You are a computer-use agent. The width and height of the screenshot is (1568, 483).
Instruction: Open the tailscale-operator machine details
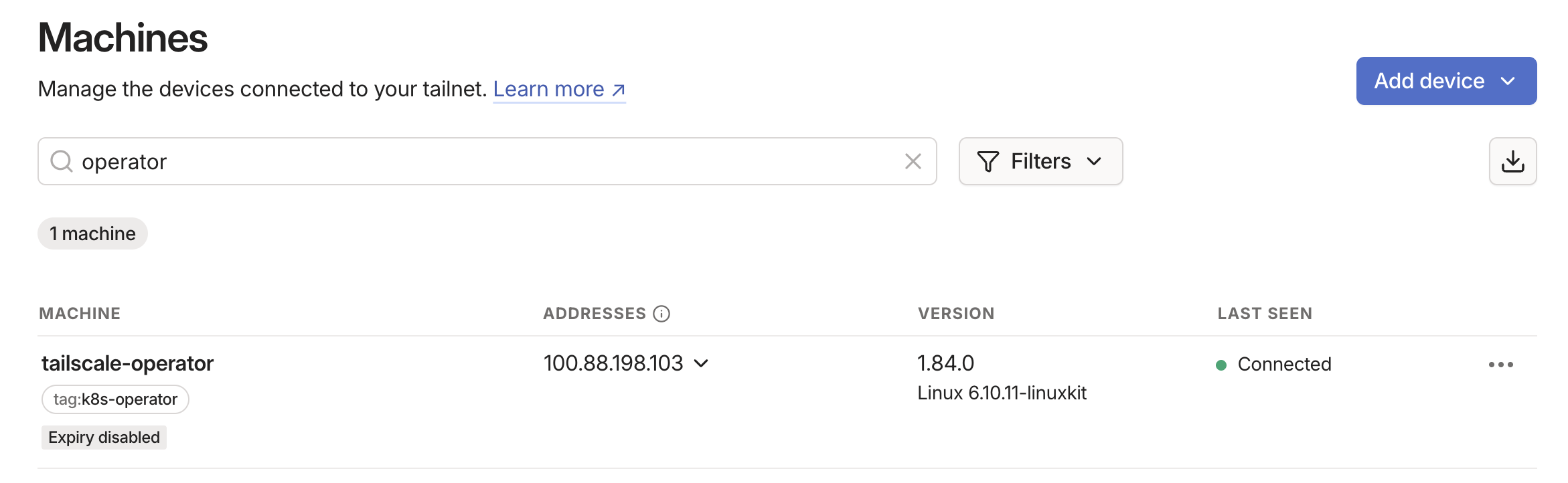pos(128,363)
